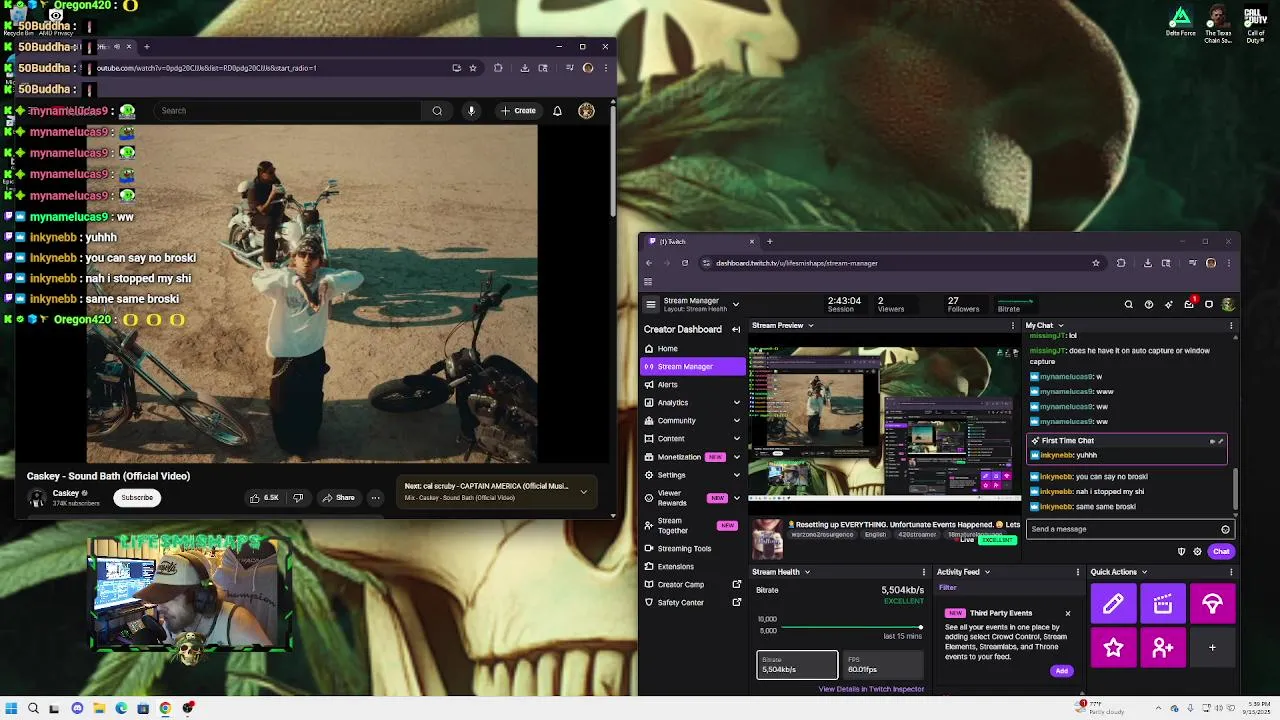Screen dimensions: 1280x720
Task: Open the Twitch profile avatar menu
Action: point(1228,304)
